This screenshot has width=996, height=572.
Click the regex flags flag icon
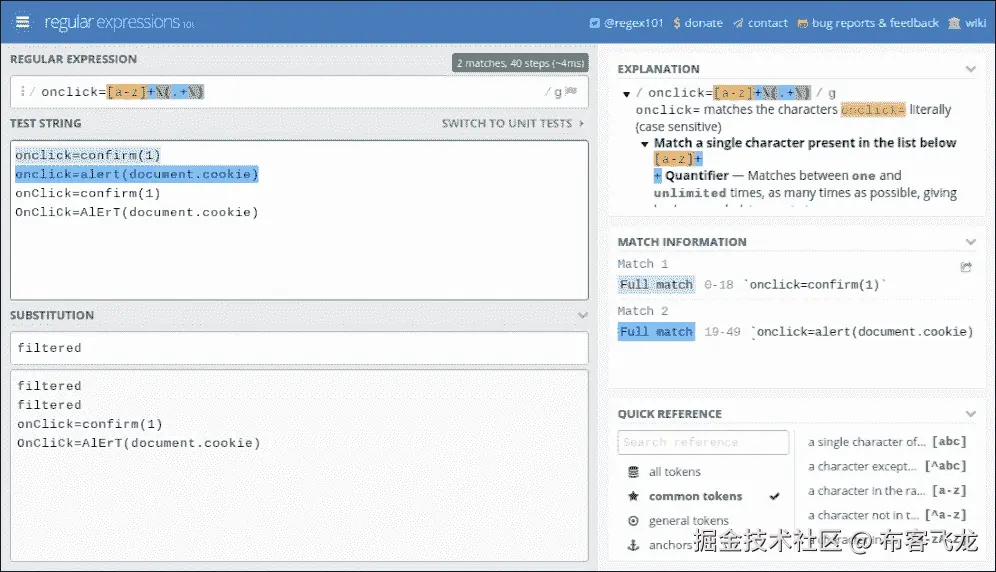pyautogui.click(x=571, y=92)
